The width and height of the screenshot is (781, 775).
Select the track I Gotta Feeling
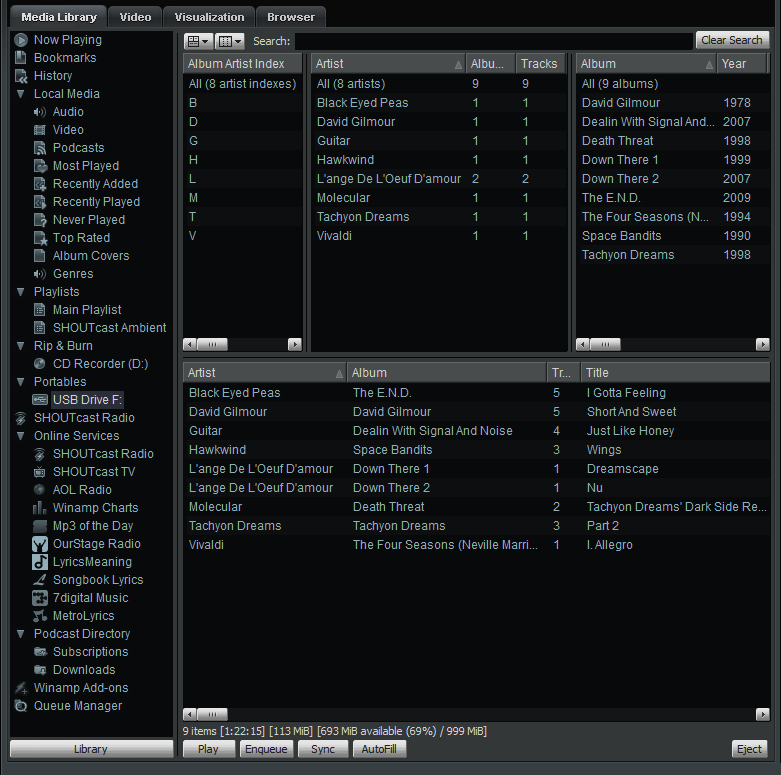coord(476,393)
